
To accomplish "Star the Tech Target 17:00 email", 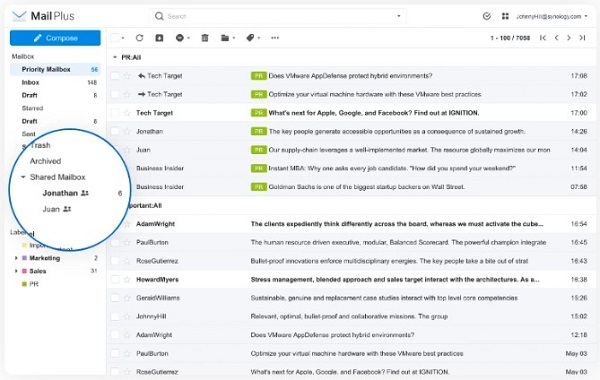I will coord(127,113).
